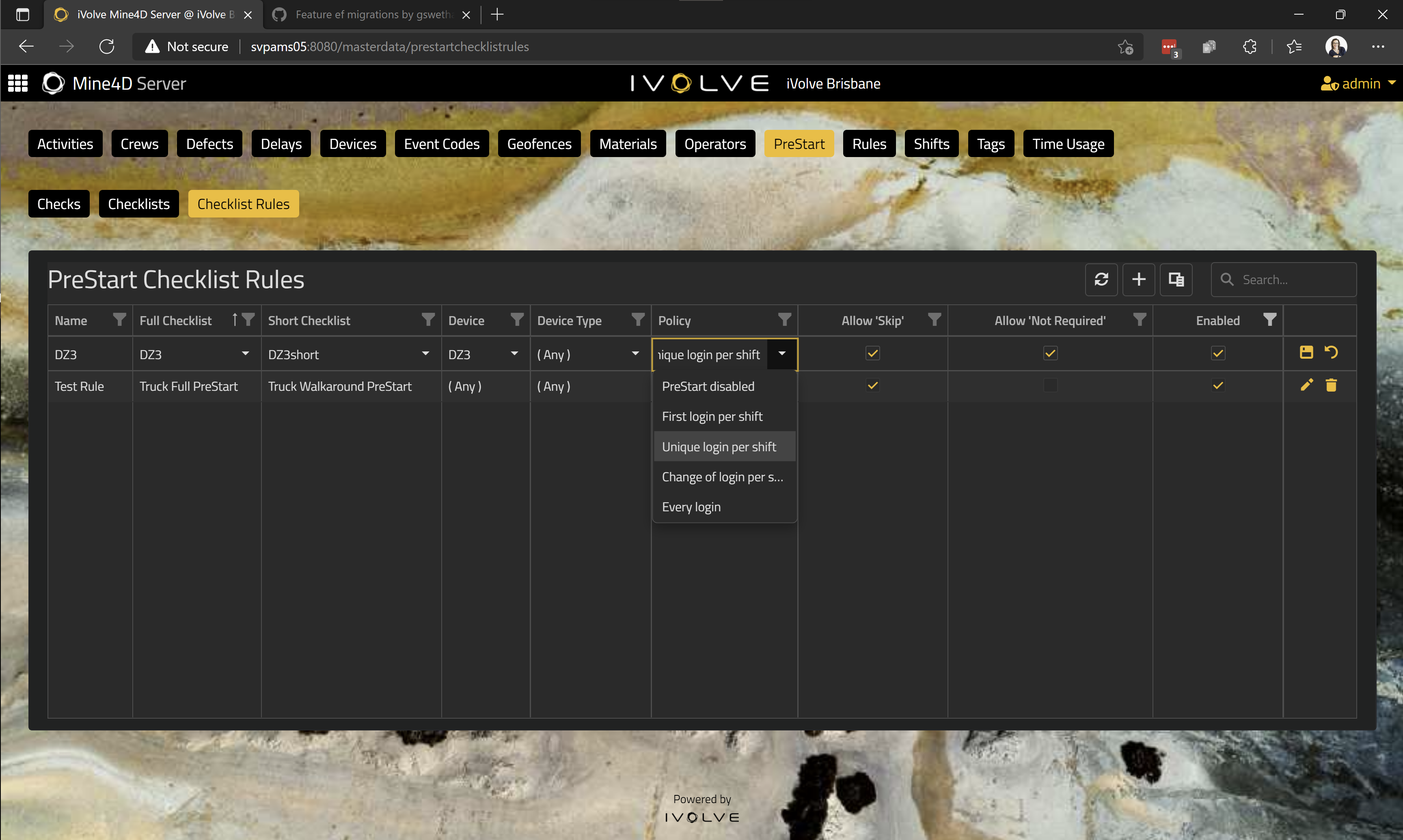The height and width of the screenshot is (840, 1403).
Task: Select First login per shift option
Action: (724, 416)
